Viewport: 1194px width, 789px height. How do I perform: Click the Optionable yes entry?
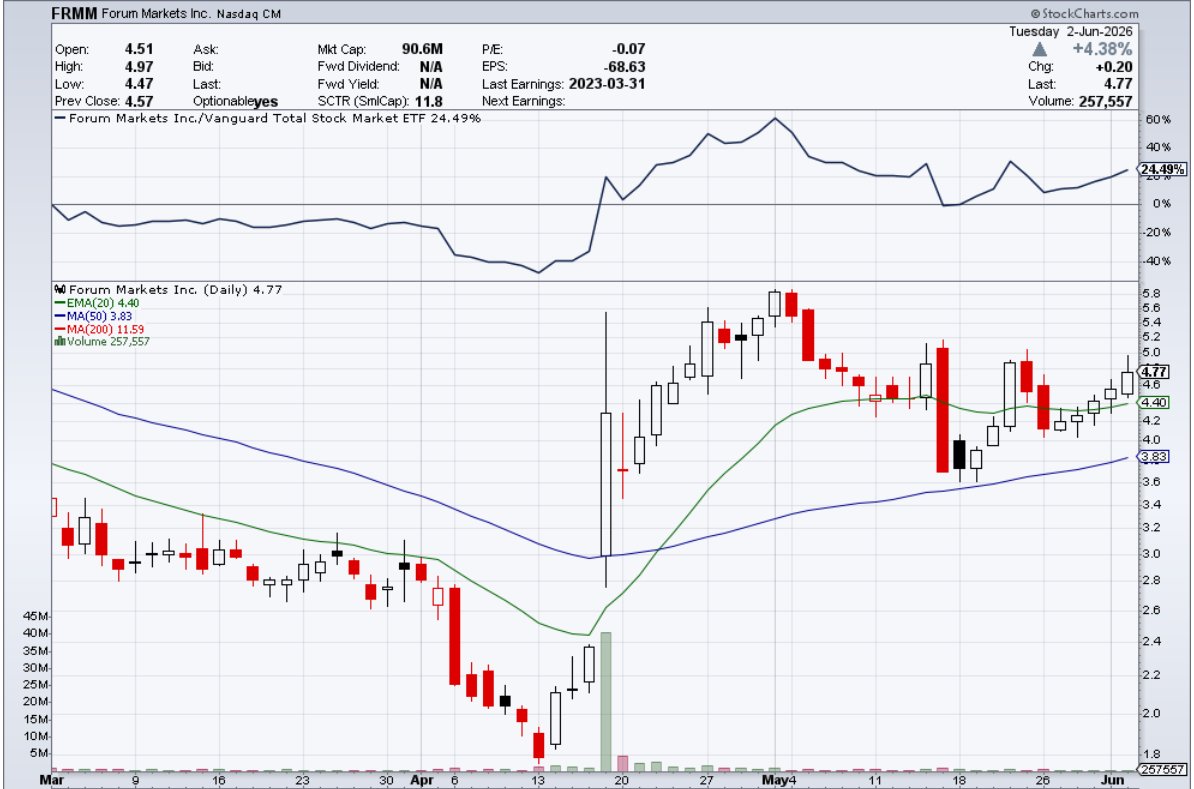pos(235,101)
